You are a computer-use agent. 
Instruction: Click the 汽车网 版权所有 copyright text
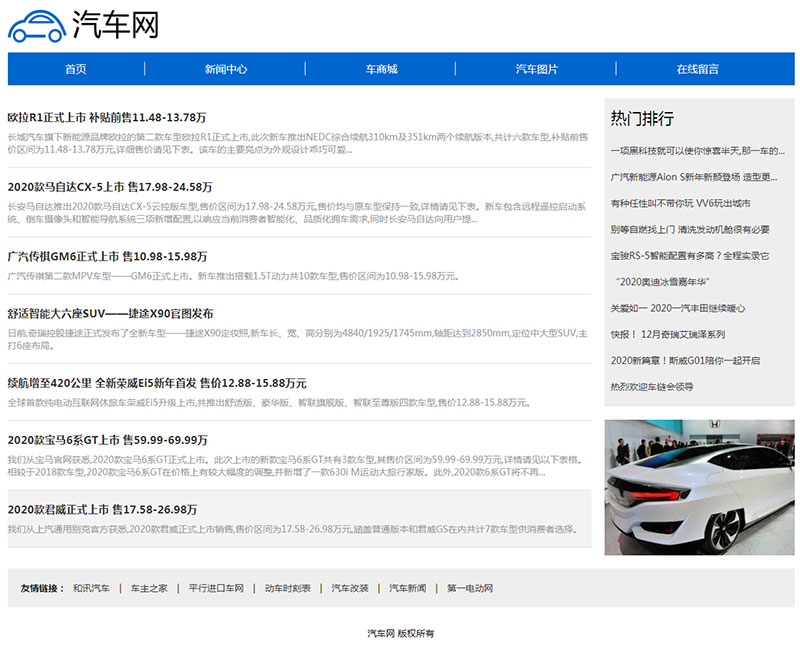[x=401, y=633]
